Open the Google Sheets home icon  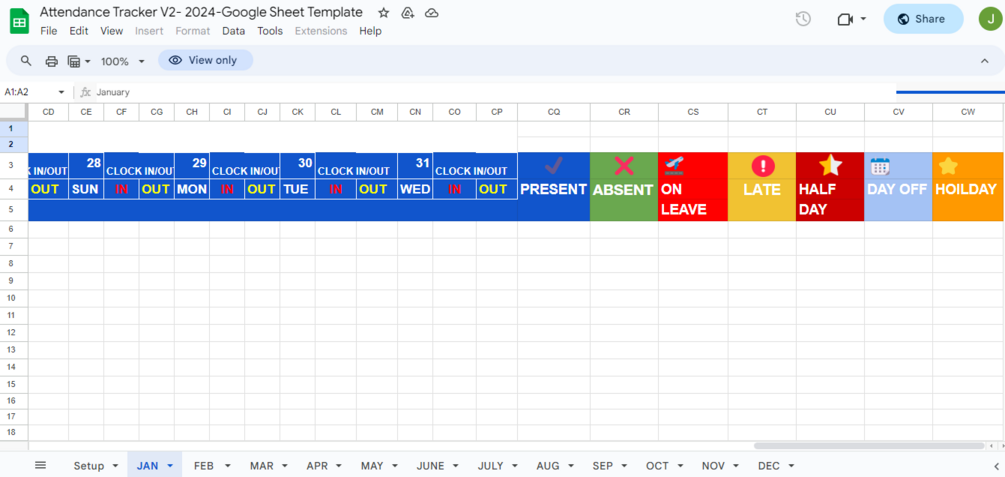point(19,20)
